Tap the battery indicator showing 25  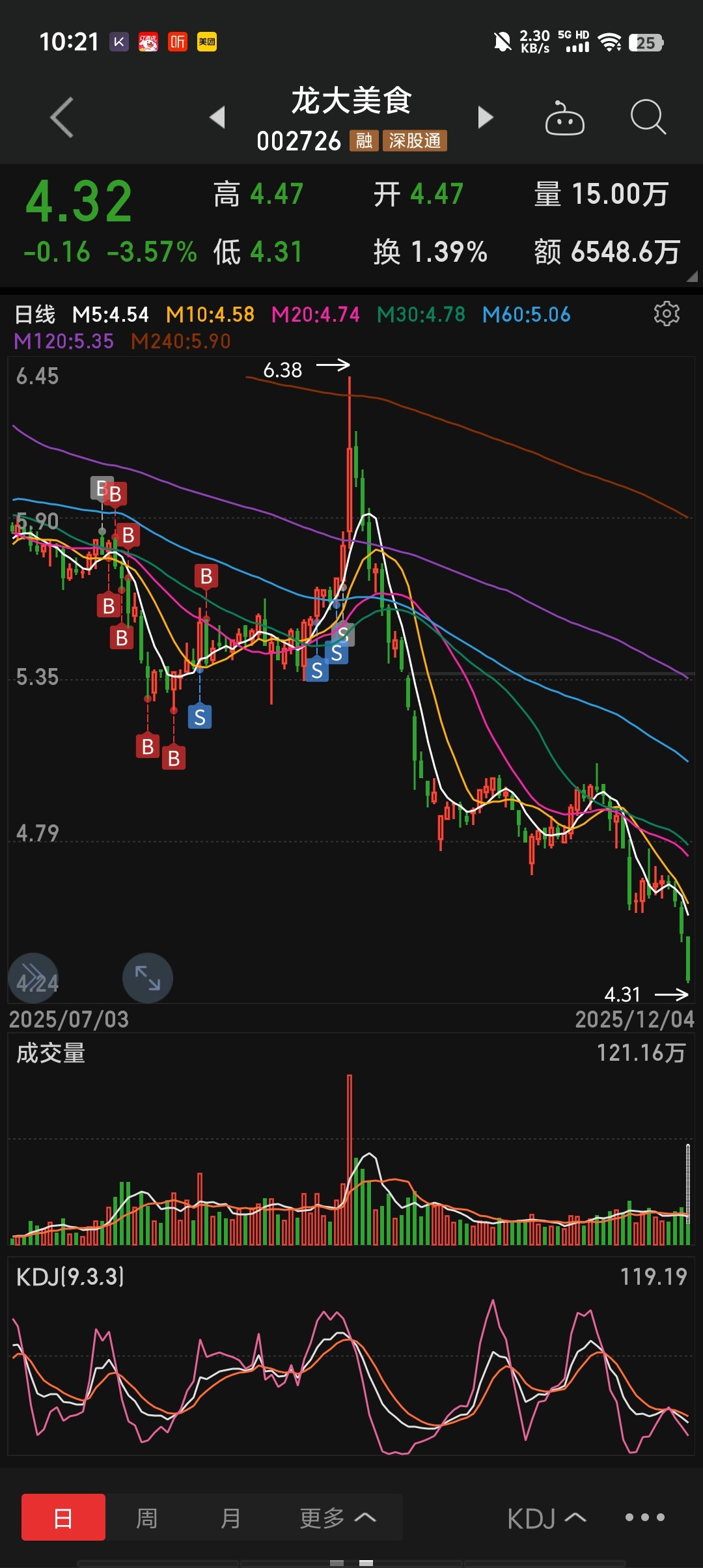(646, 43)
